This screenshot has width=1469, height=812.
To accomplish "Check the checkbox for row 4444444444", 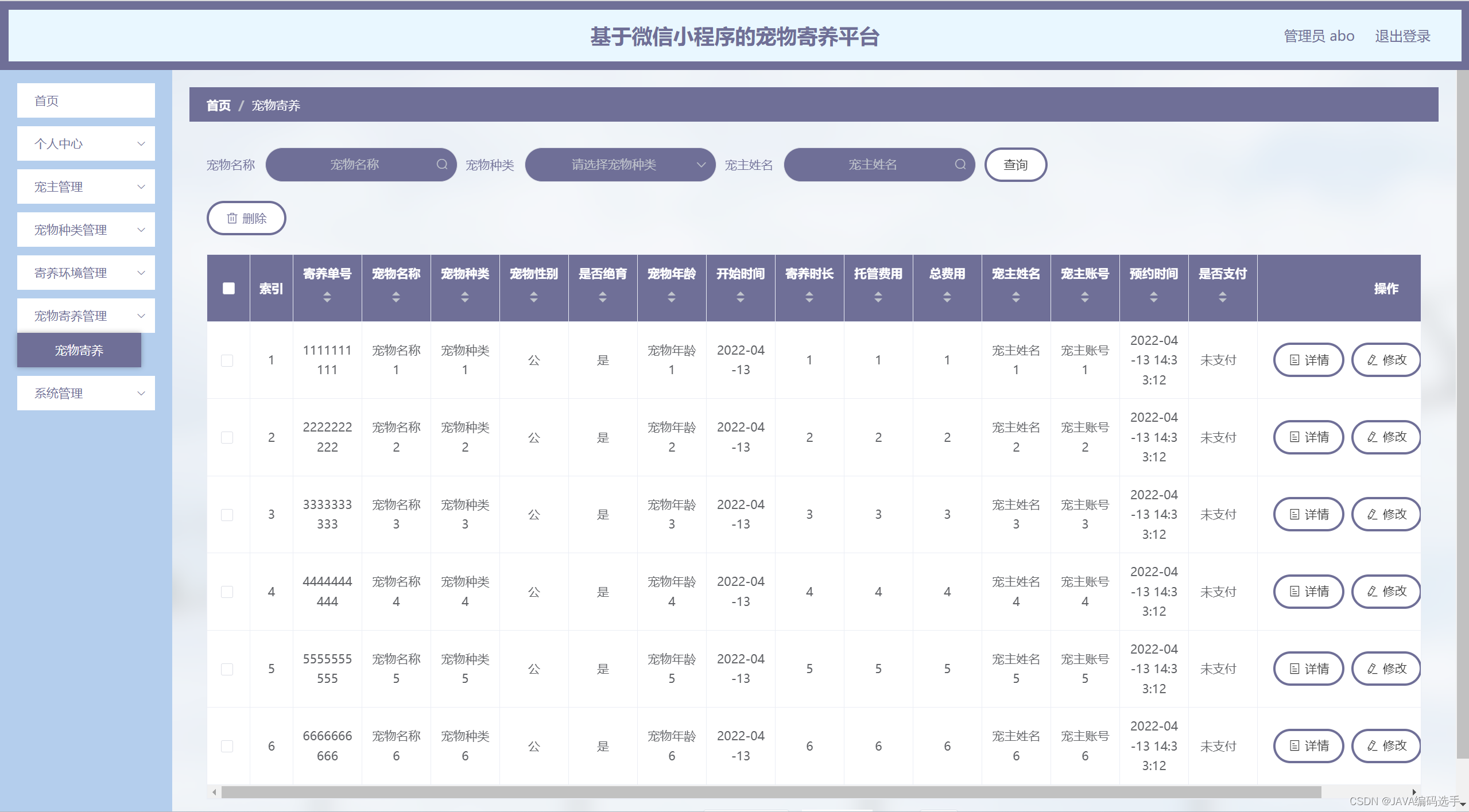I will 227,592.
